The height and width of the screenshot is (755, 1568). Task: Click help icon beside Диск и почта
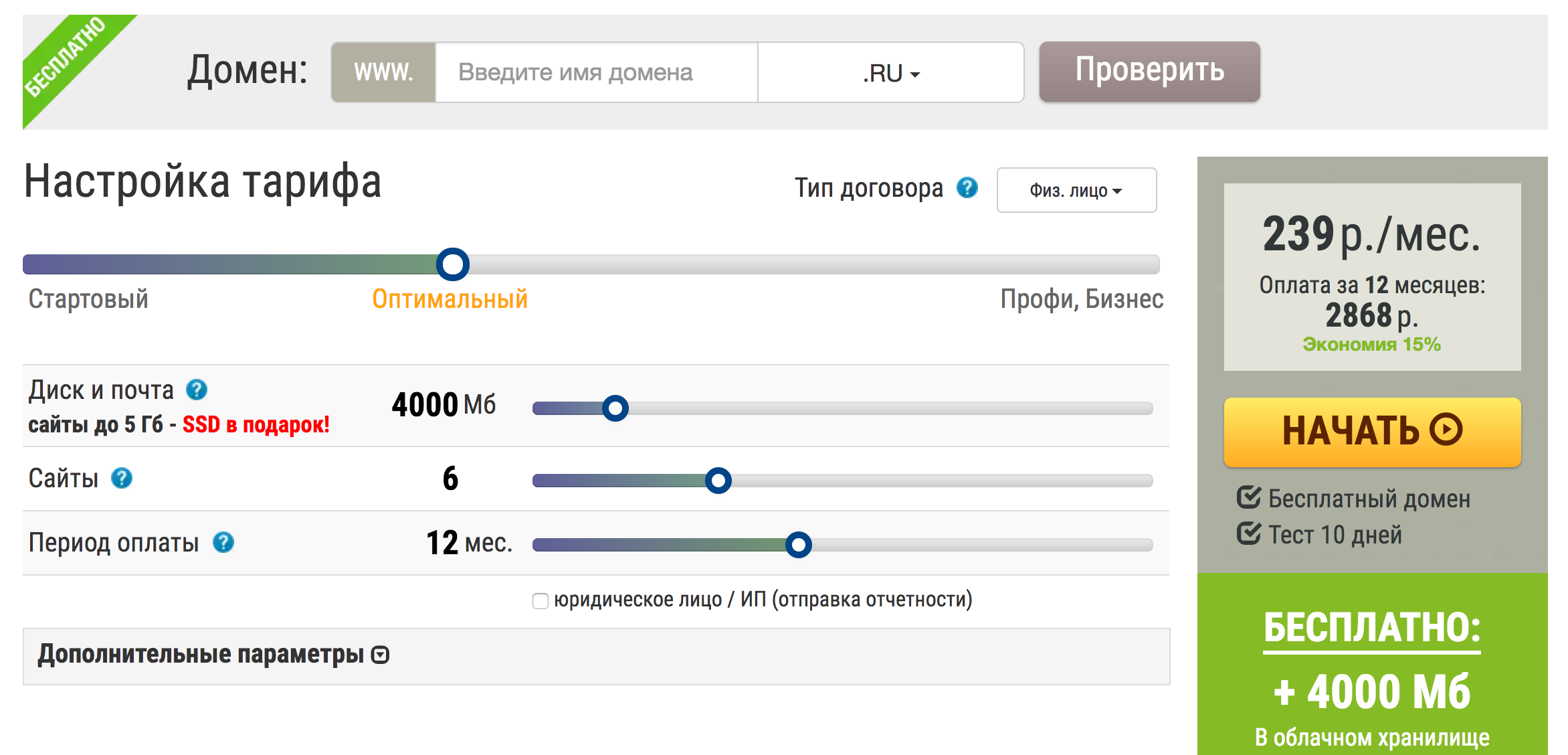[x=197, y=390]
